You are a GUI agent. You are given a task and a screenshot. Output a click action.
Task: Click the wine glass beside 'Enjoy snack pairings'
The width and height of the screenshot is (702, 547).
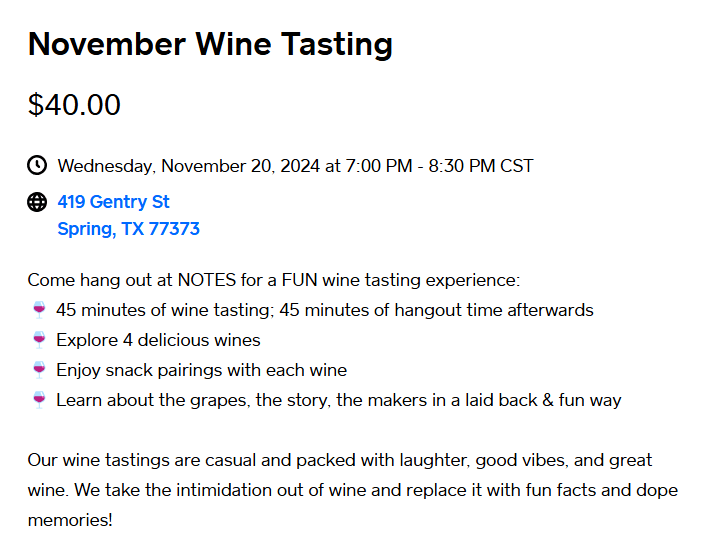[x=39, y=370]
